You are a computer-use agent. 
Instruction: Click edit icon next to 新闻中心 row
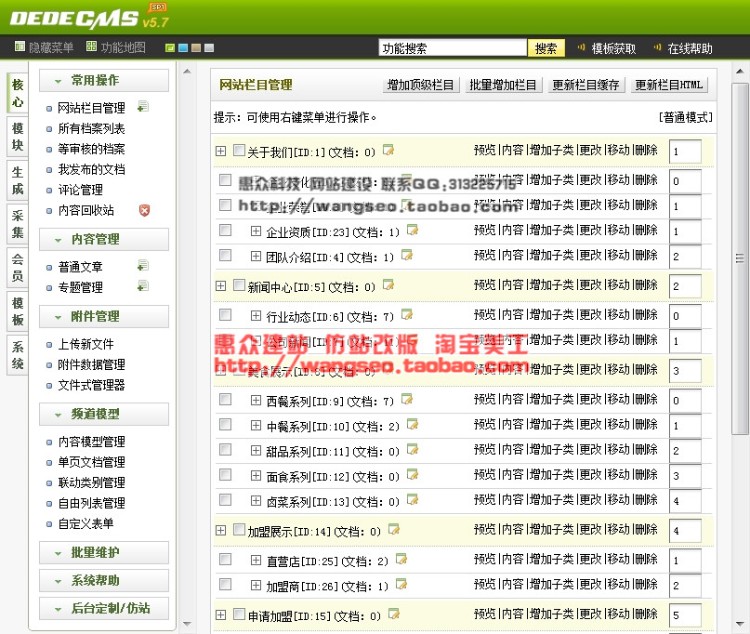[388, 285]
